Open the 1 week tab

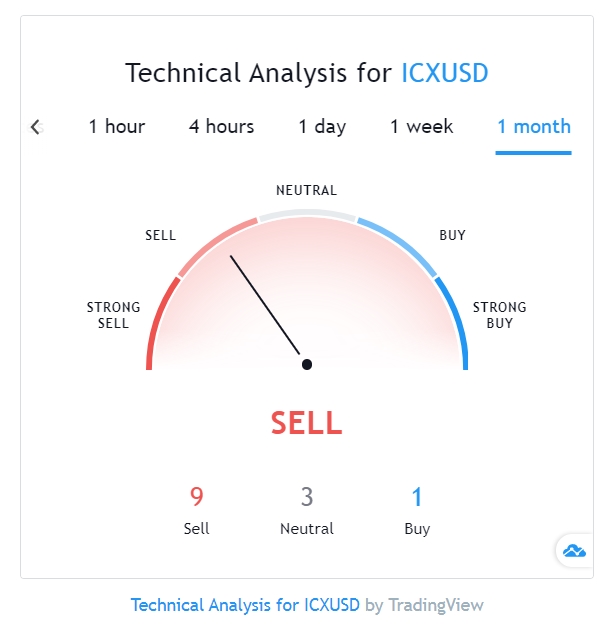[421, 127]
